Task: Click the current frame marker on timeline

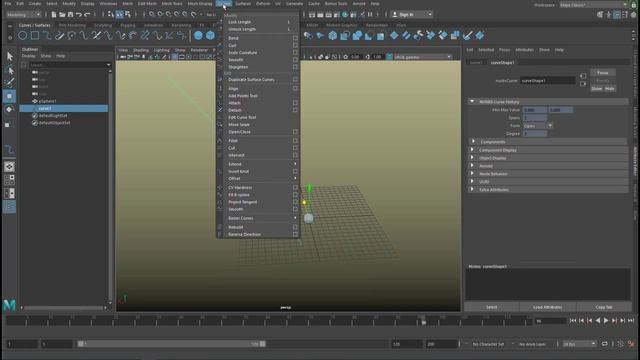Action: click(x=424, y=320)
